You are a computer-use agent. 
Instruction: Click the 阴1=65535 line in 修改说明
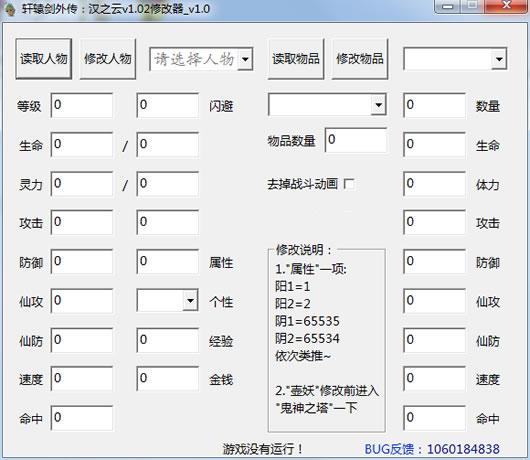[307, 321]
